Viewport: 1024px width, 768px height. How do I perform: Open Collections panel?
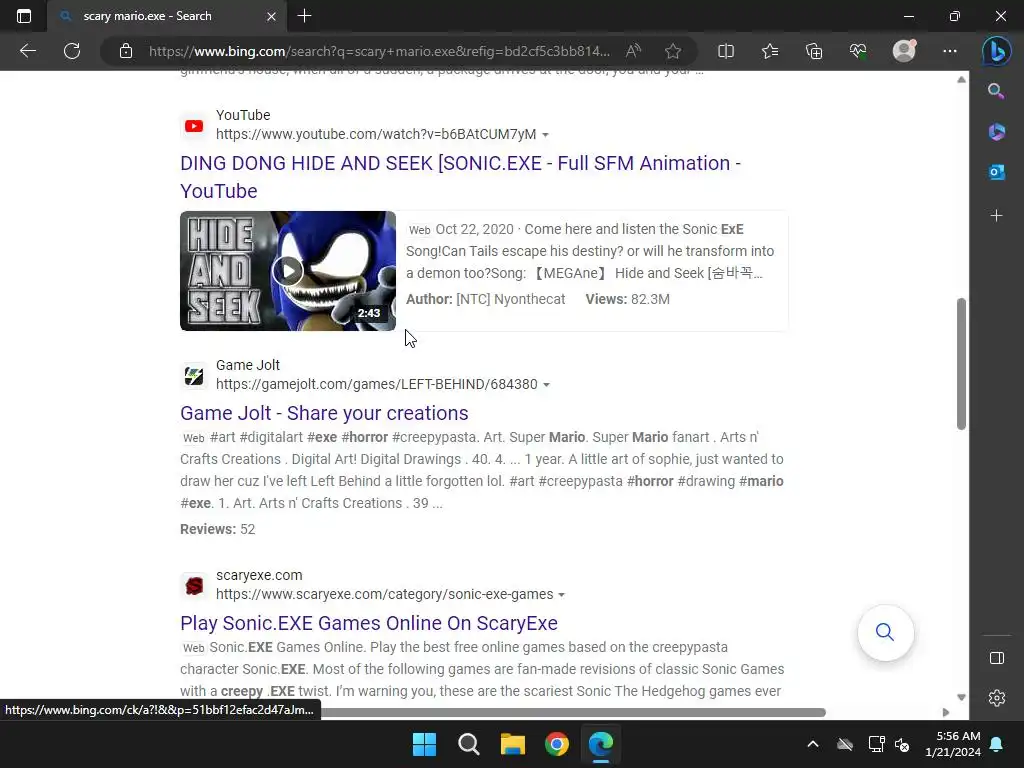pos(814,51)
